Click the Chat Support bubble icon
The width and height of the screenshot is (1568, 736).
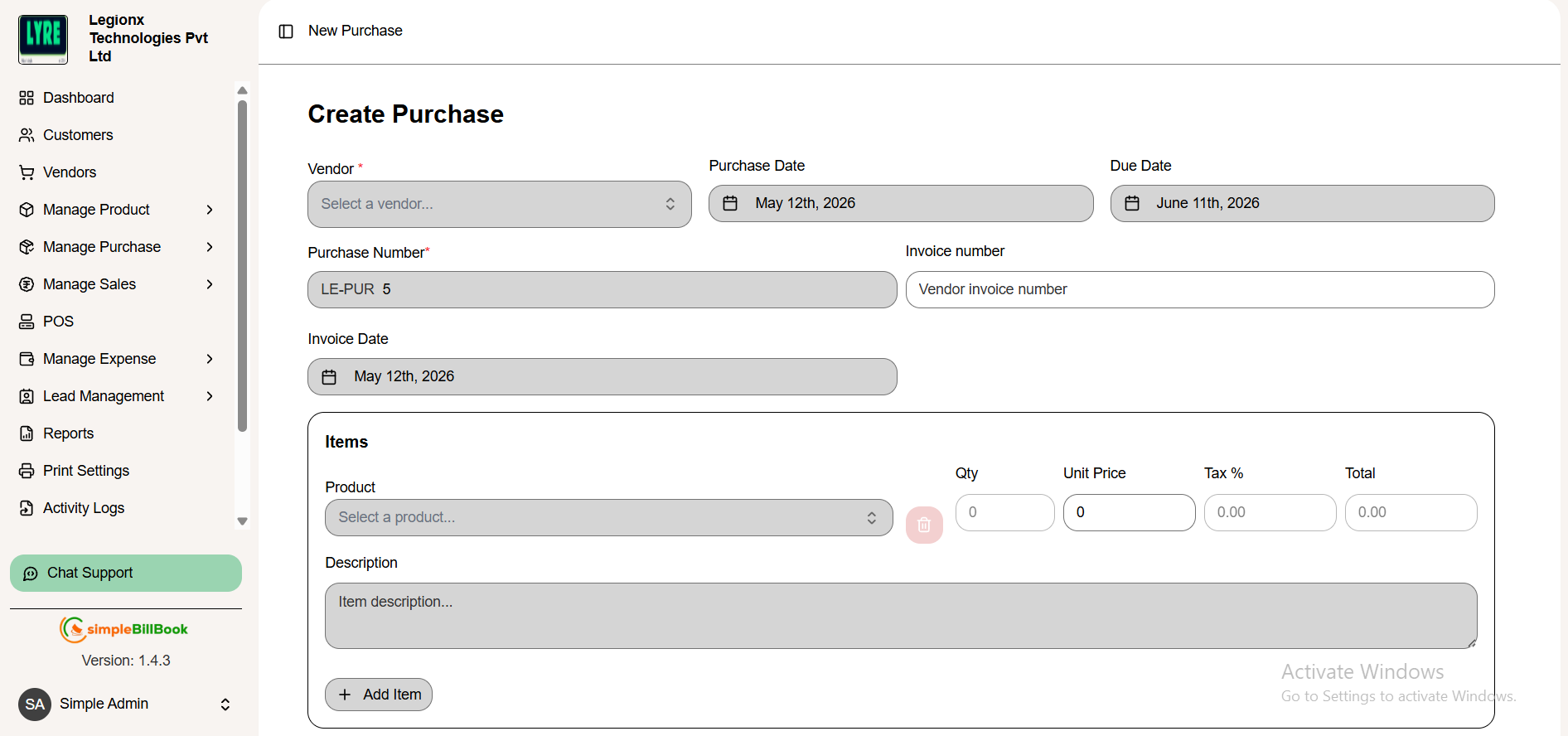31,574
